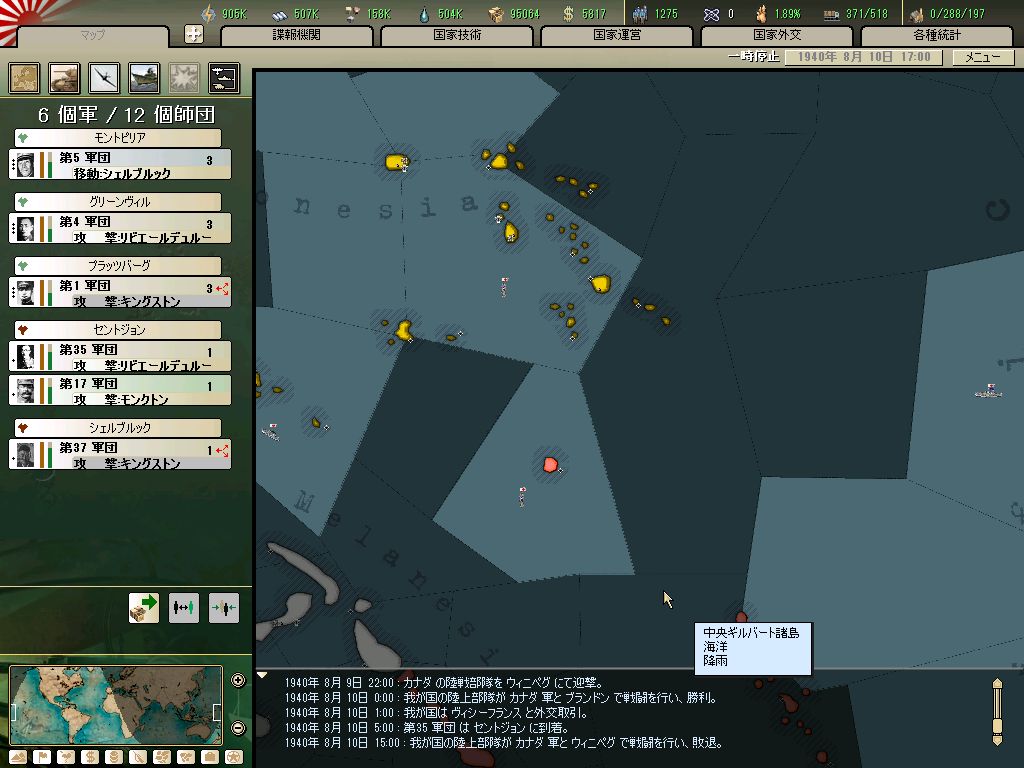Collapse the シェルブルック province group header

(x=118, y=428)
